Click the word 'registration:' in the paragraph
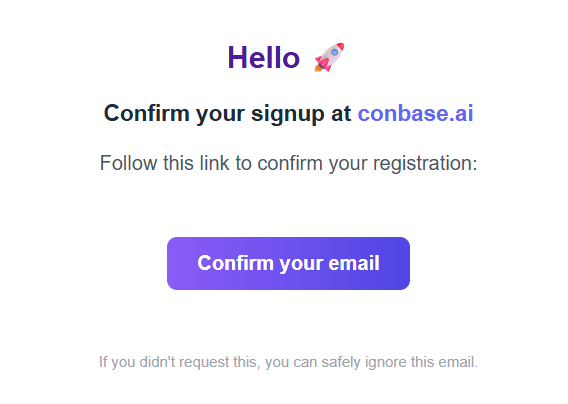The image size is (568, 404). point(425,163)
